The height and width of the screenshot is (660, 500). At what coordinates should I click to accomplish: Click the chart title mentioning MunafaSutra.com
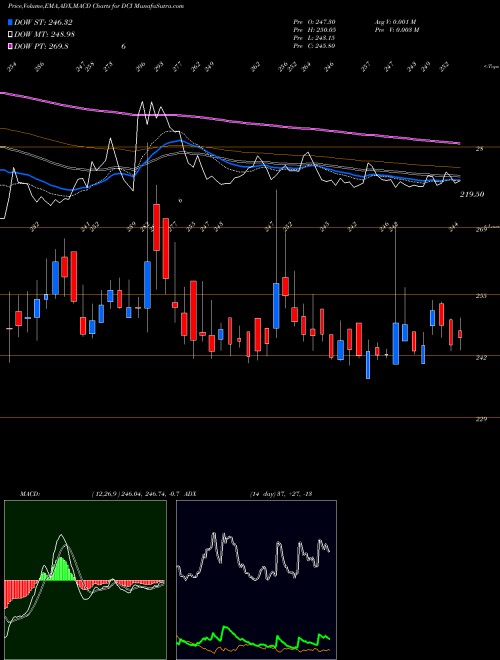[96, 7]
